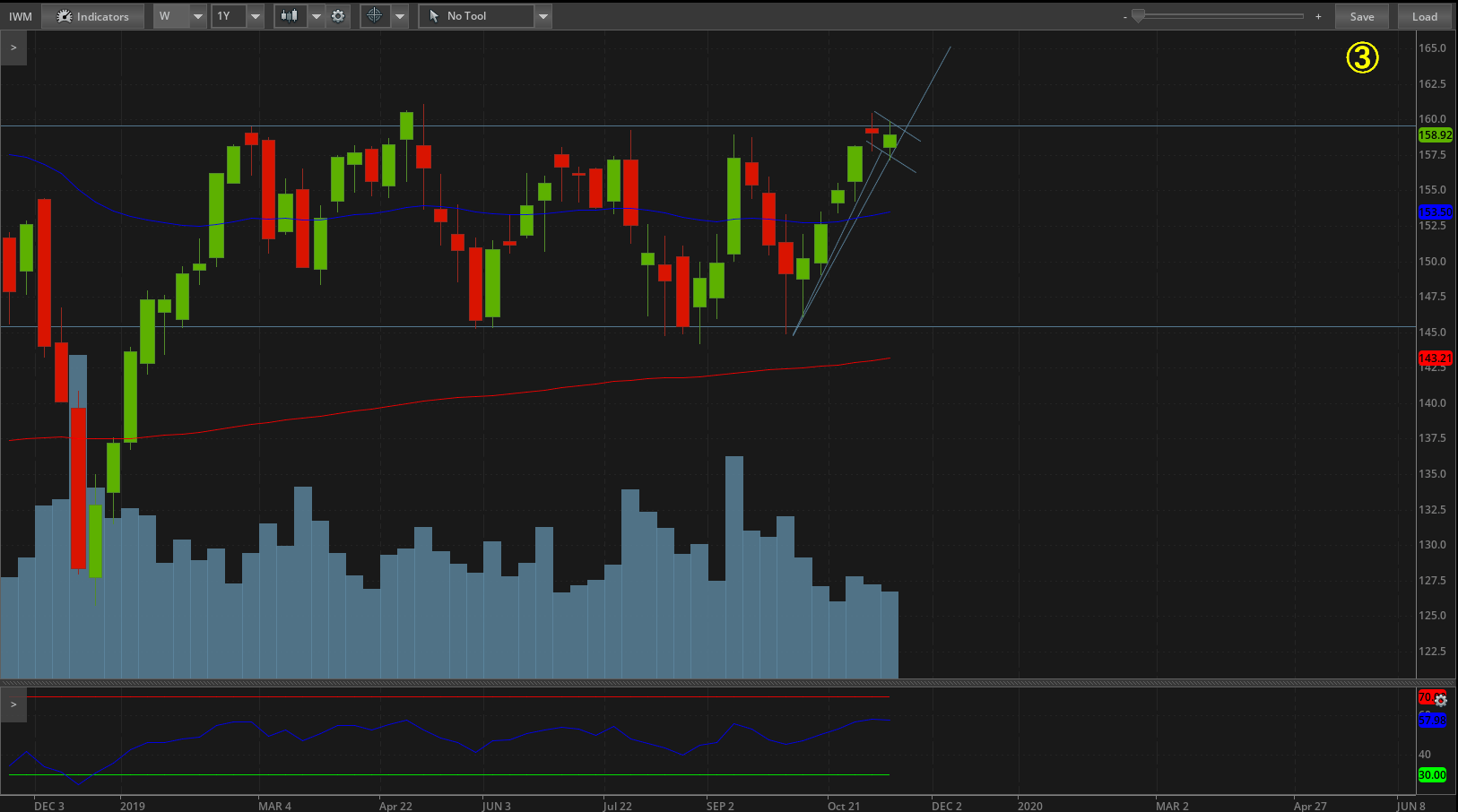1458x812 pixels.
Task: Click the 158.92 price axis label
Action: (x=1435, y=135)
